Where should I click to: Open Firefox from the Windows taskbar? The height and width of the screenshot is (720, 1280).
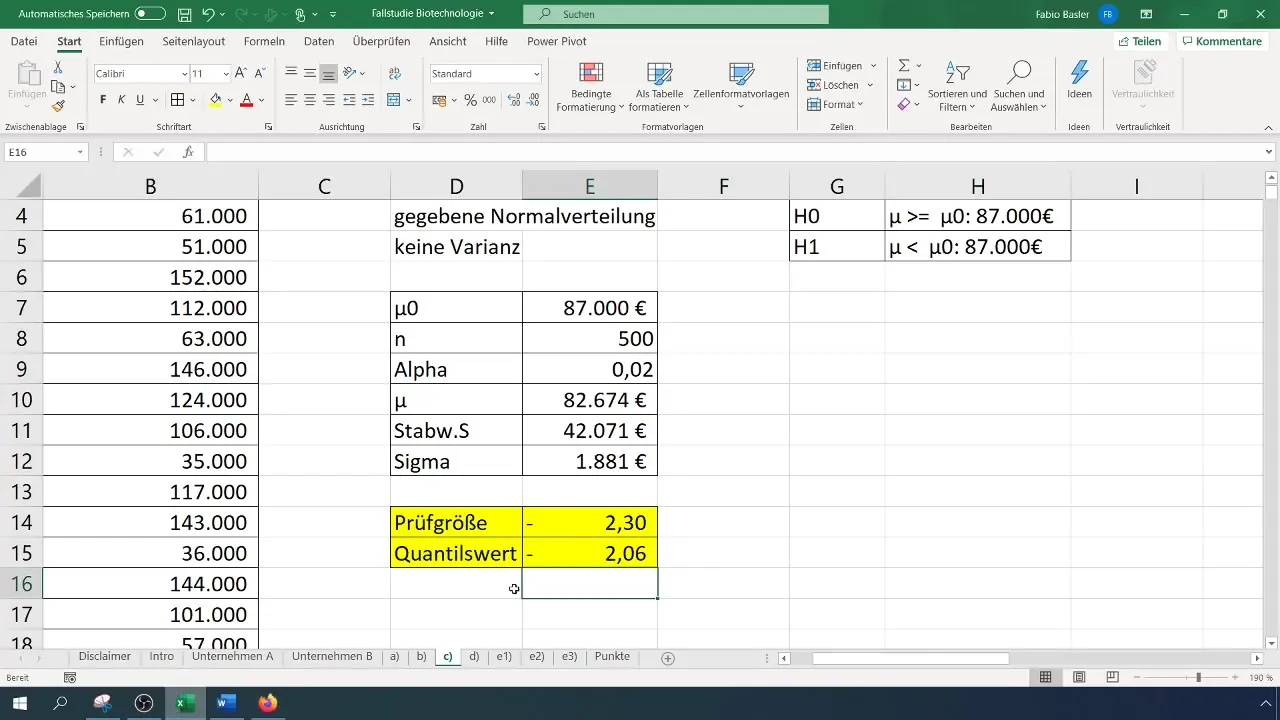pos(267,703)
